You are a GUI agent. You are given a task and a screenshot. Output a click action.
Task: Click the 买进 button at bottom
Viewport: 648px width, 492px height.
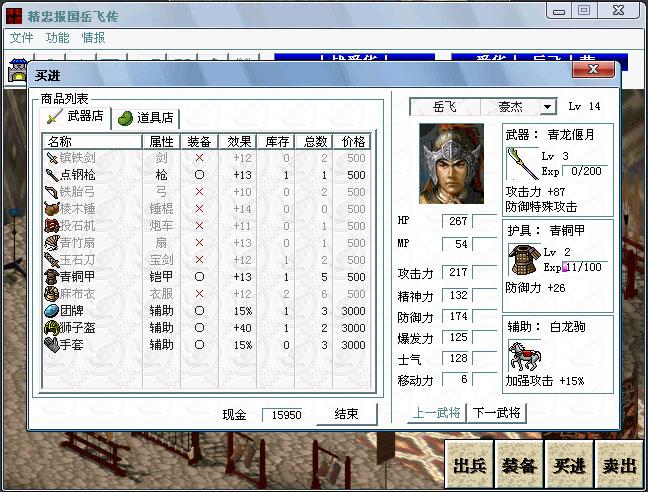(569, 465)
